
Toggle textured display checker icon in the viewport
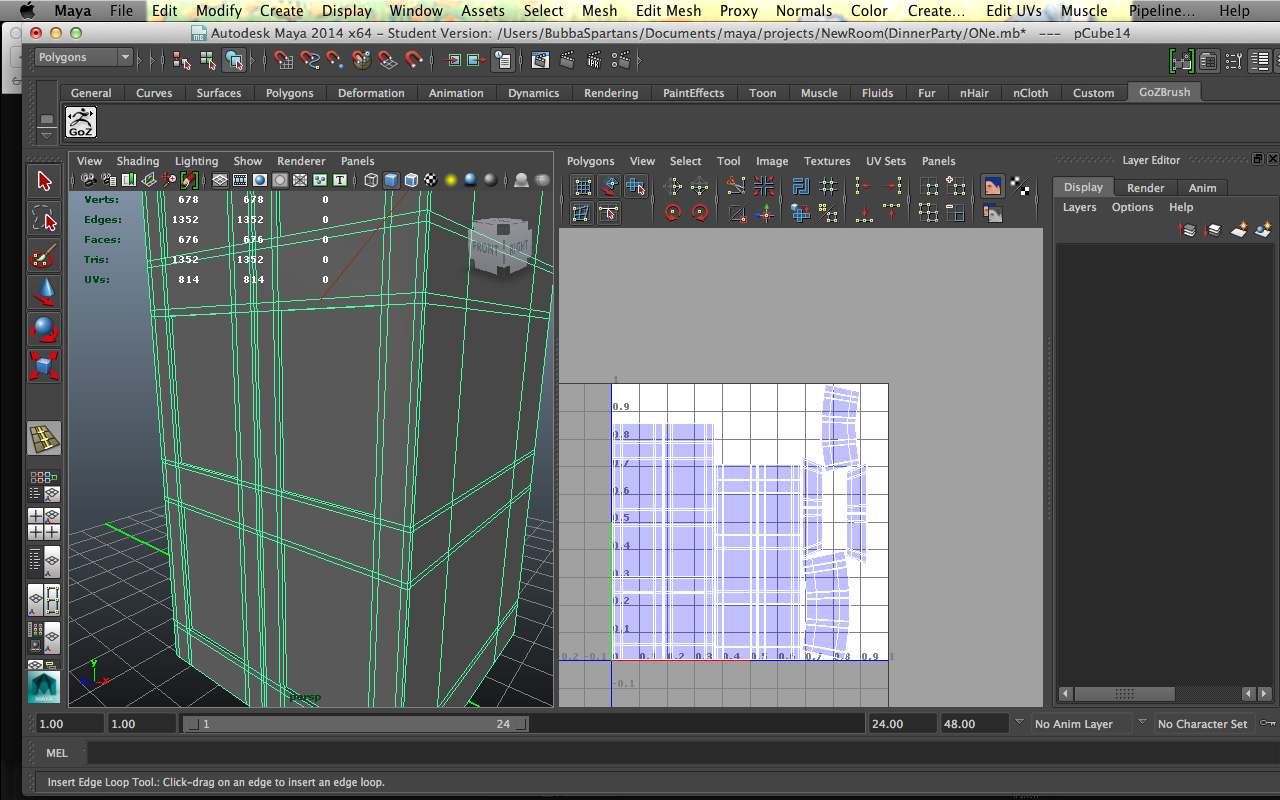[x=431, y=180]
